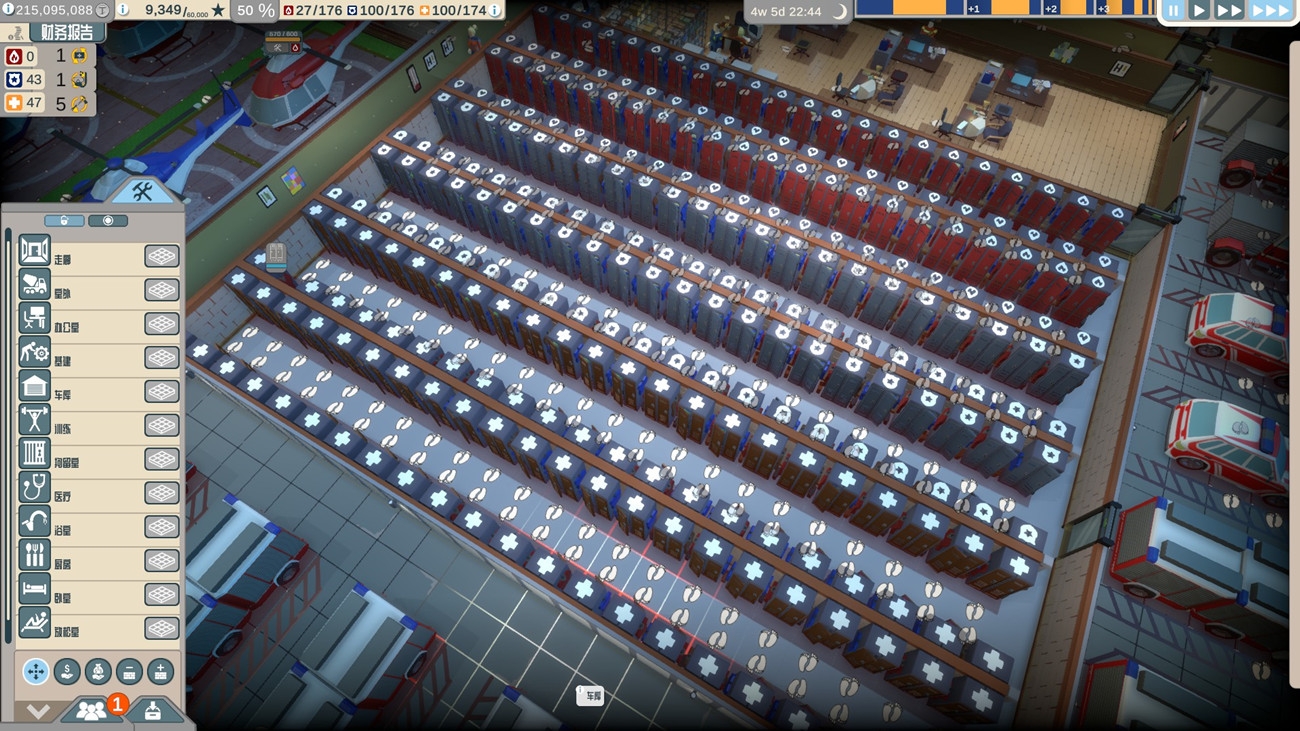
Task: Open floor plan button for 医疗 row
Action: click(162, 493)
